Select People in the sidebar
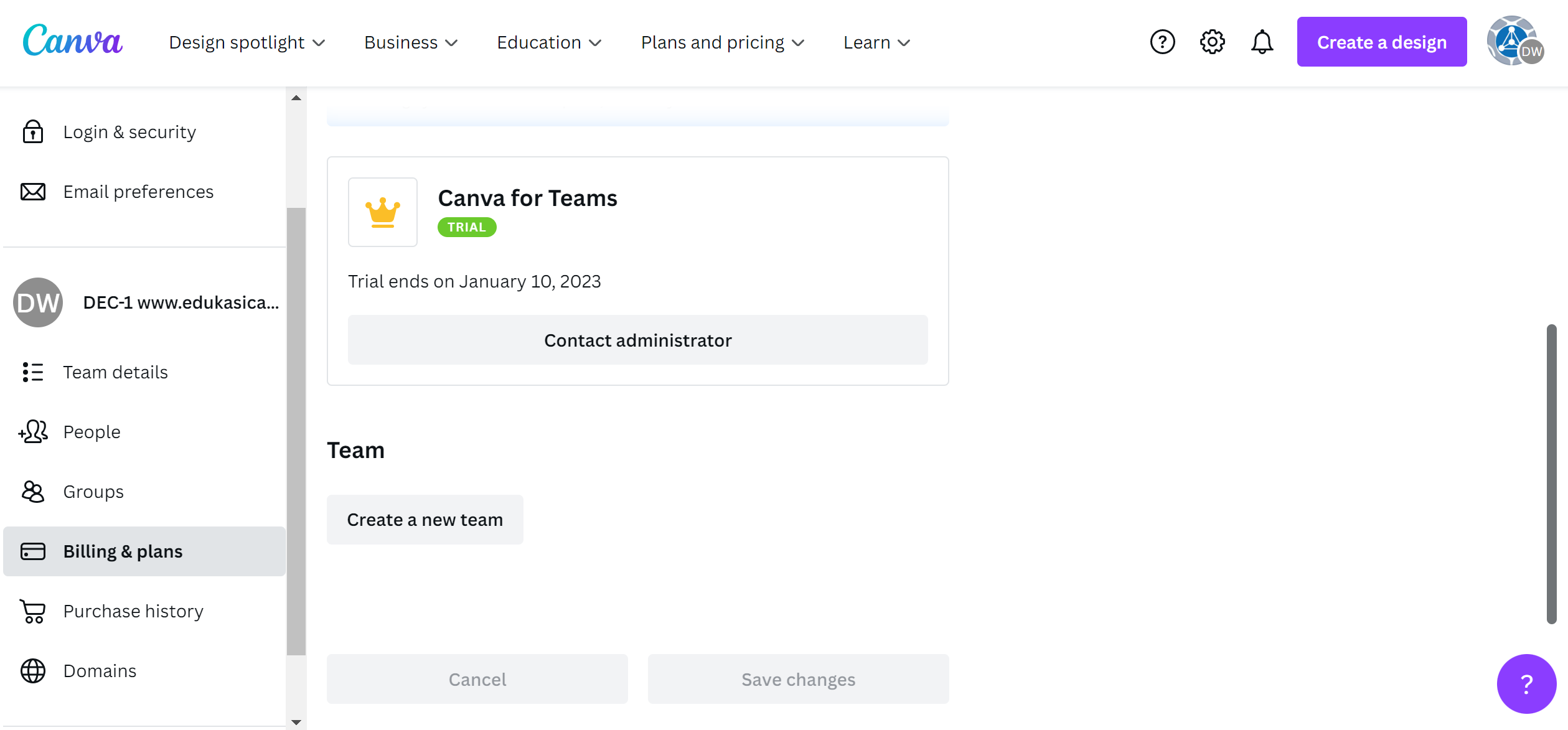The image size is (1568, 730). (92, 432)
